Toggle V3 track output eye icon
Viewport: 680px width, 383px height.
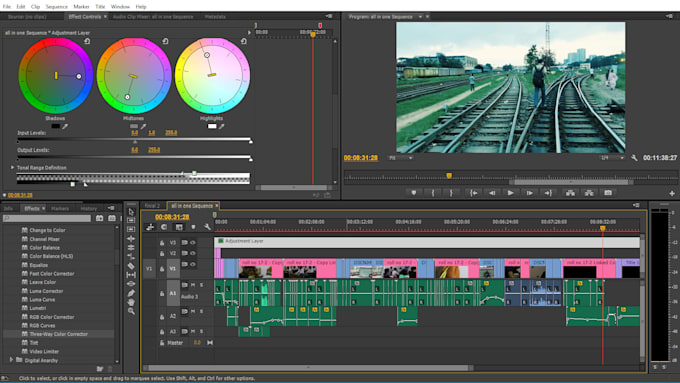pos(193,242)
